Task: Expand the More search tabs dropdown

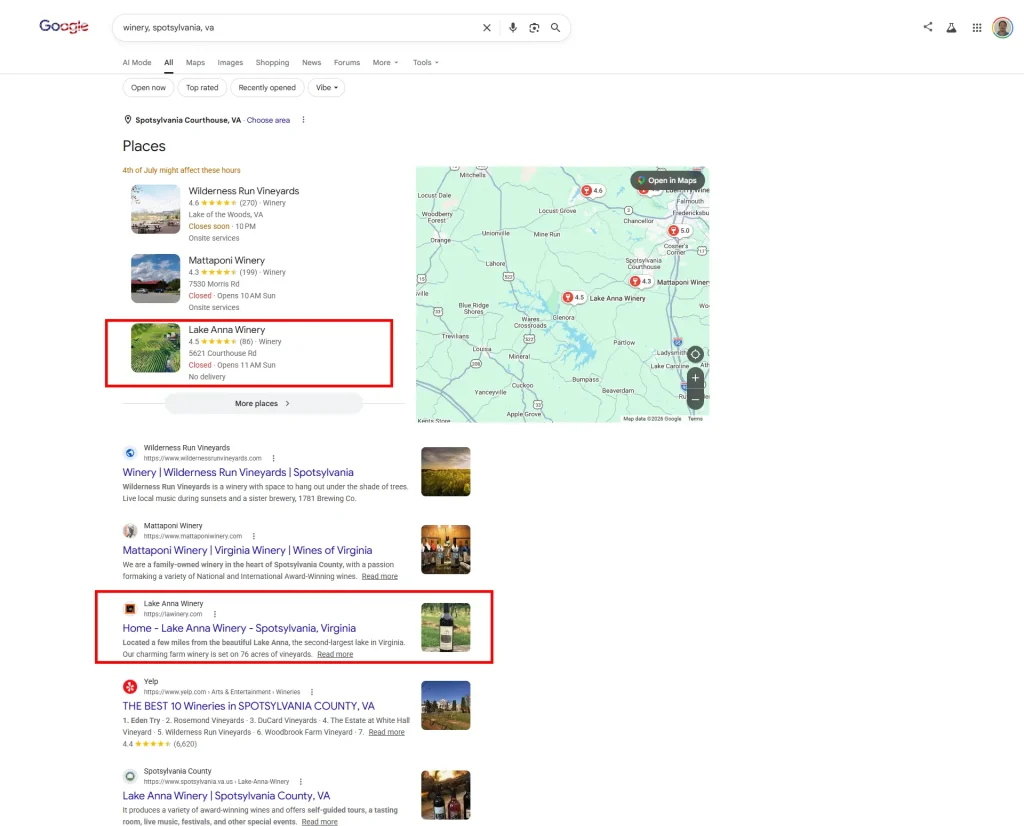Action: click(x=385, y=63)
